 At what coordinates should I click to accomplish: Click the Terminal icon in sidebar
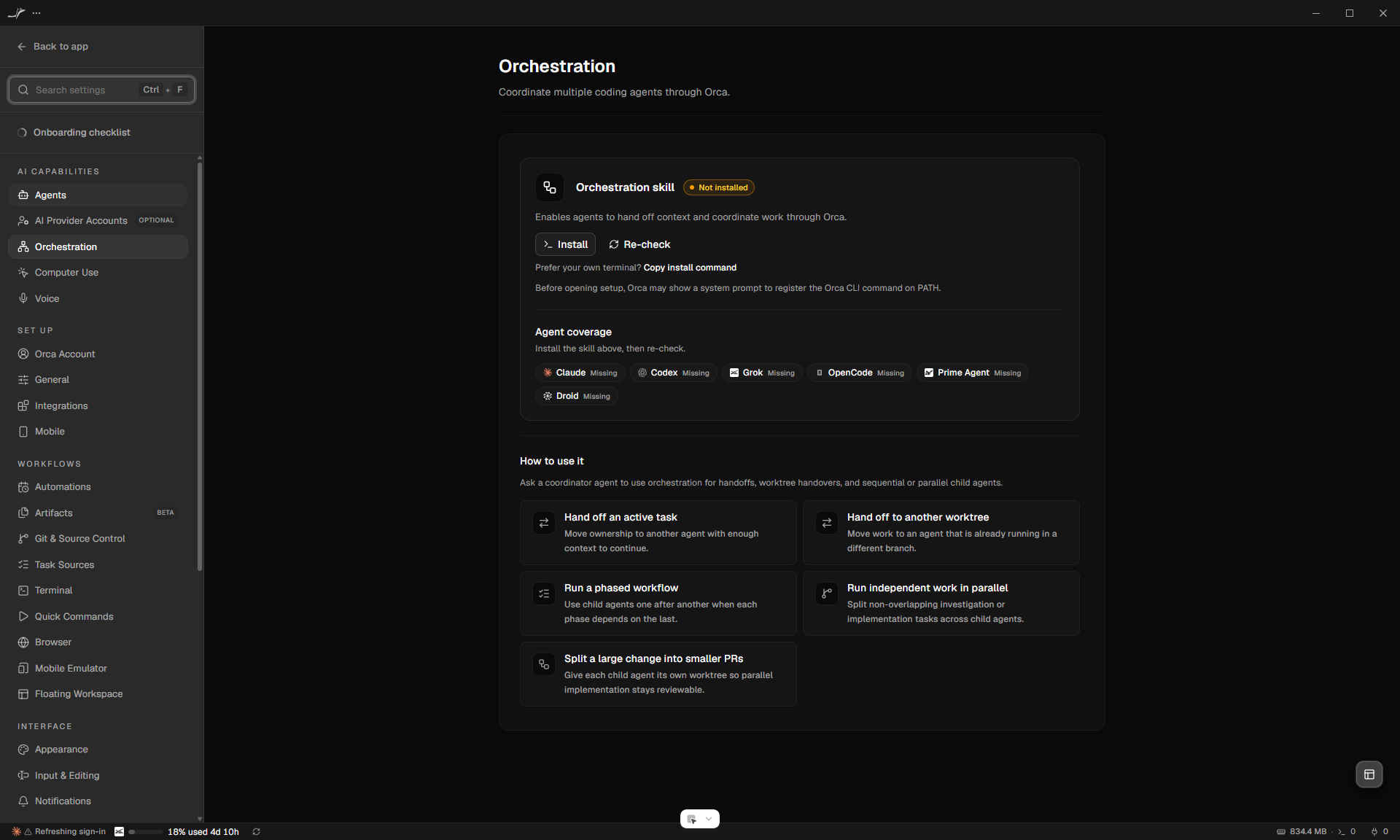click(x=23, y=591)
